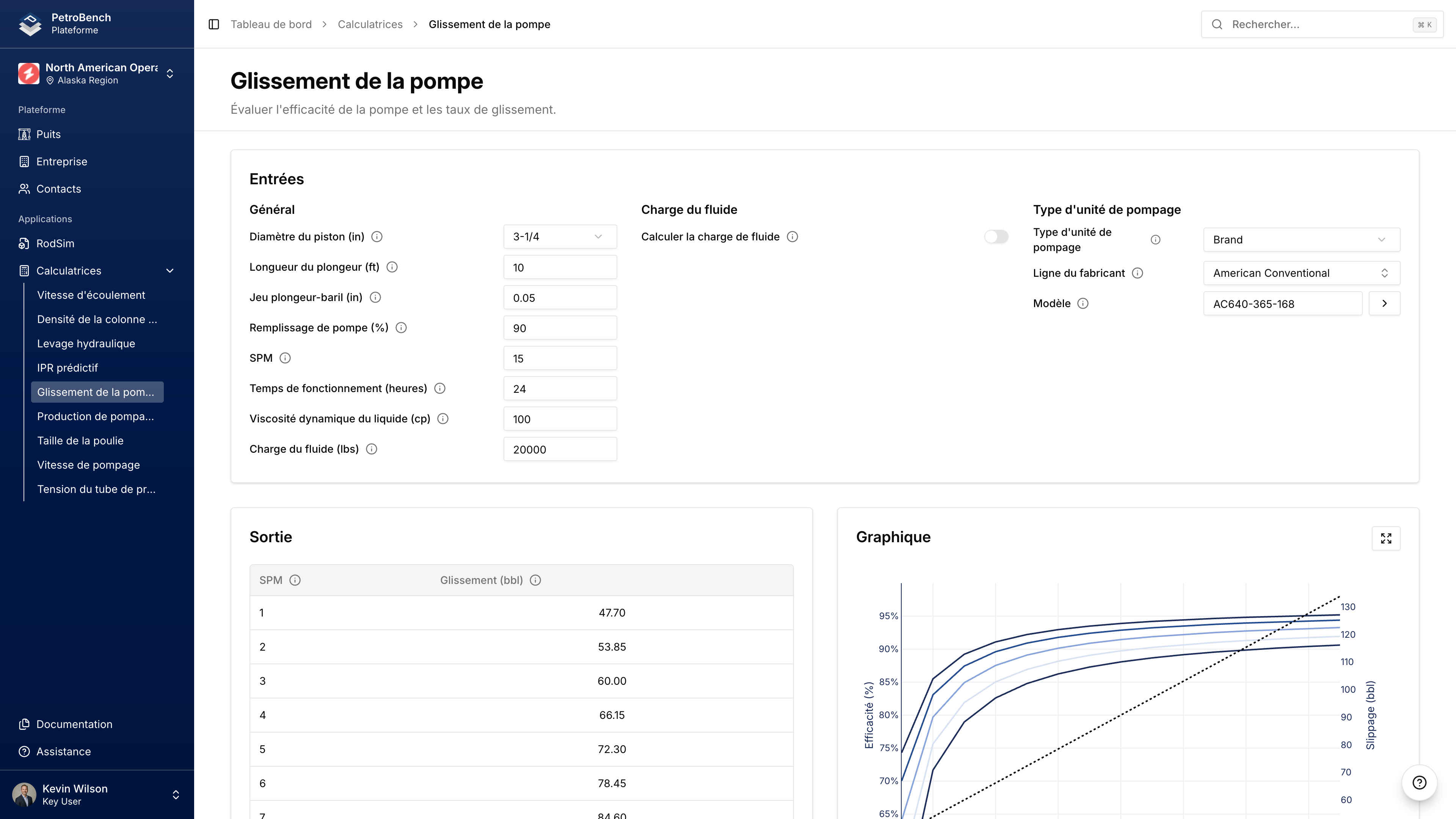Launch the RodSim application
The image size is (1456, 819).
tap(55, 243)
